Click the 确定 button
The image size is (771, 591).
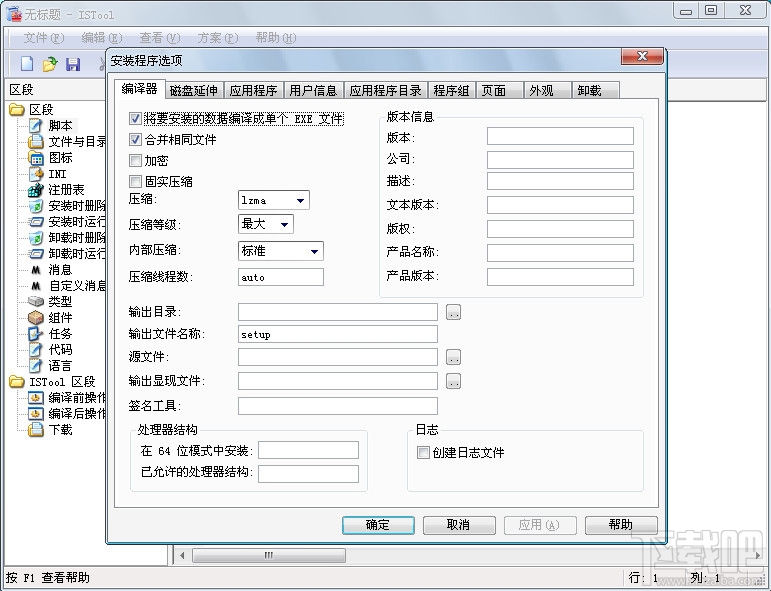coord(378,525)
